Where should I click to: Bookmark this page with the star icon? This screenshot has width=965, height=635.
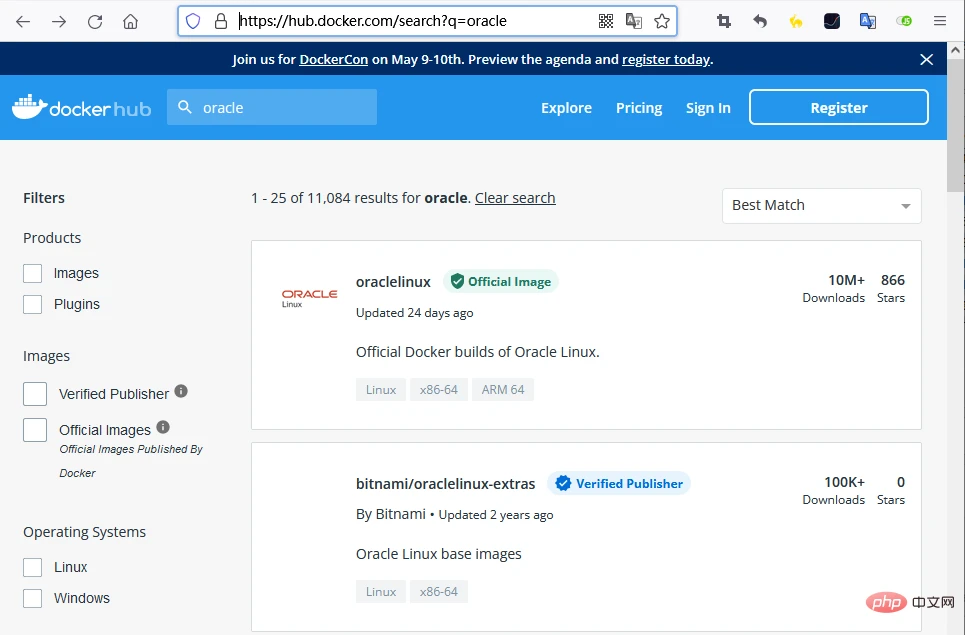(662, 22)
